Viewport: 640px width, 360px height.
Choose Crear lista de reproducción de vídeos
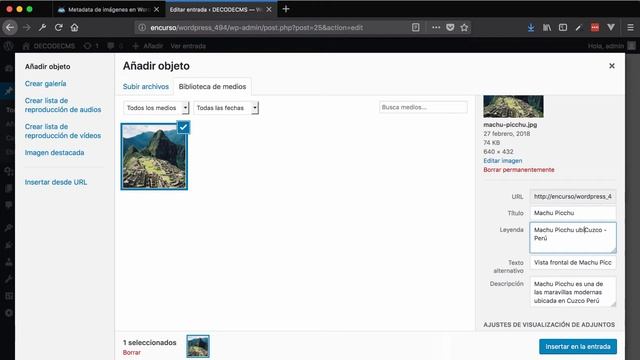click(x=63, y=131)
